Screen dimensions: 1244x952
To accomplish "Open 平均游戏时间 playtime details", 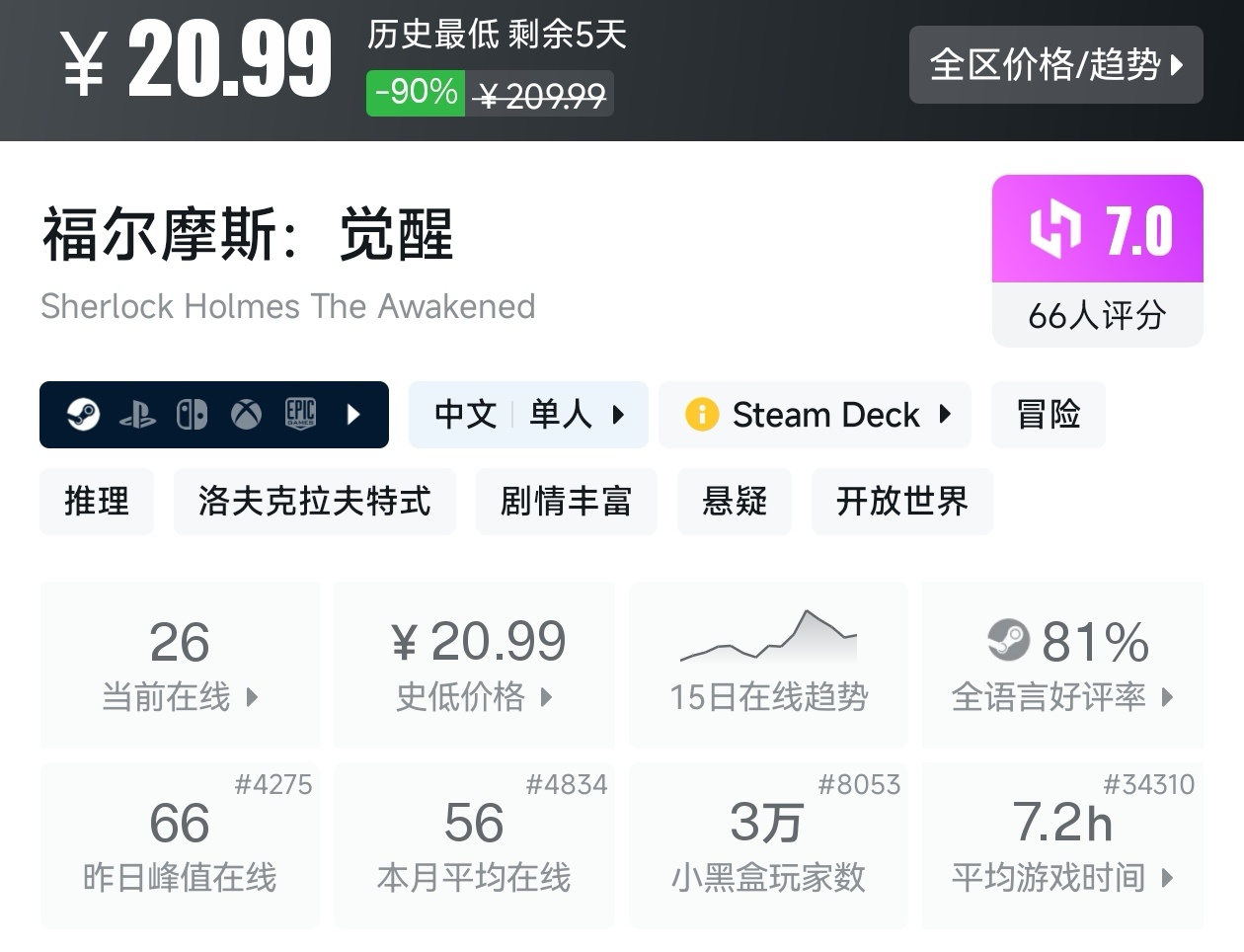I will [1062, 845].
